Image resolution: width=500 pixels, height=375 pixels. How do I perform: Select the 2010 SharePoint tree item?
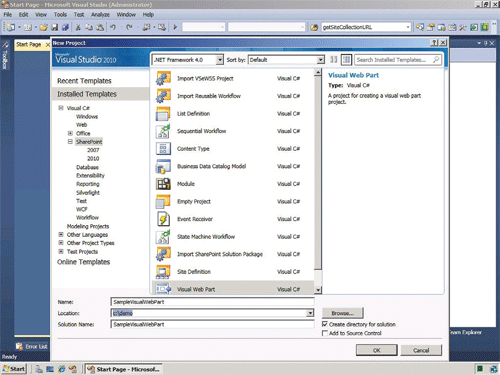(x=93, y=158)
